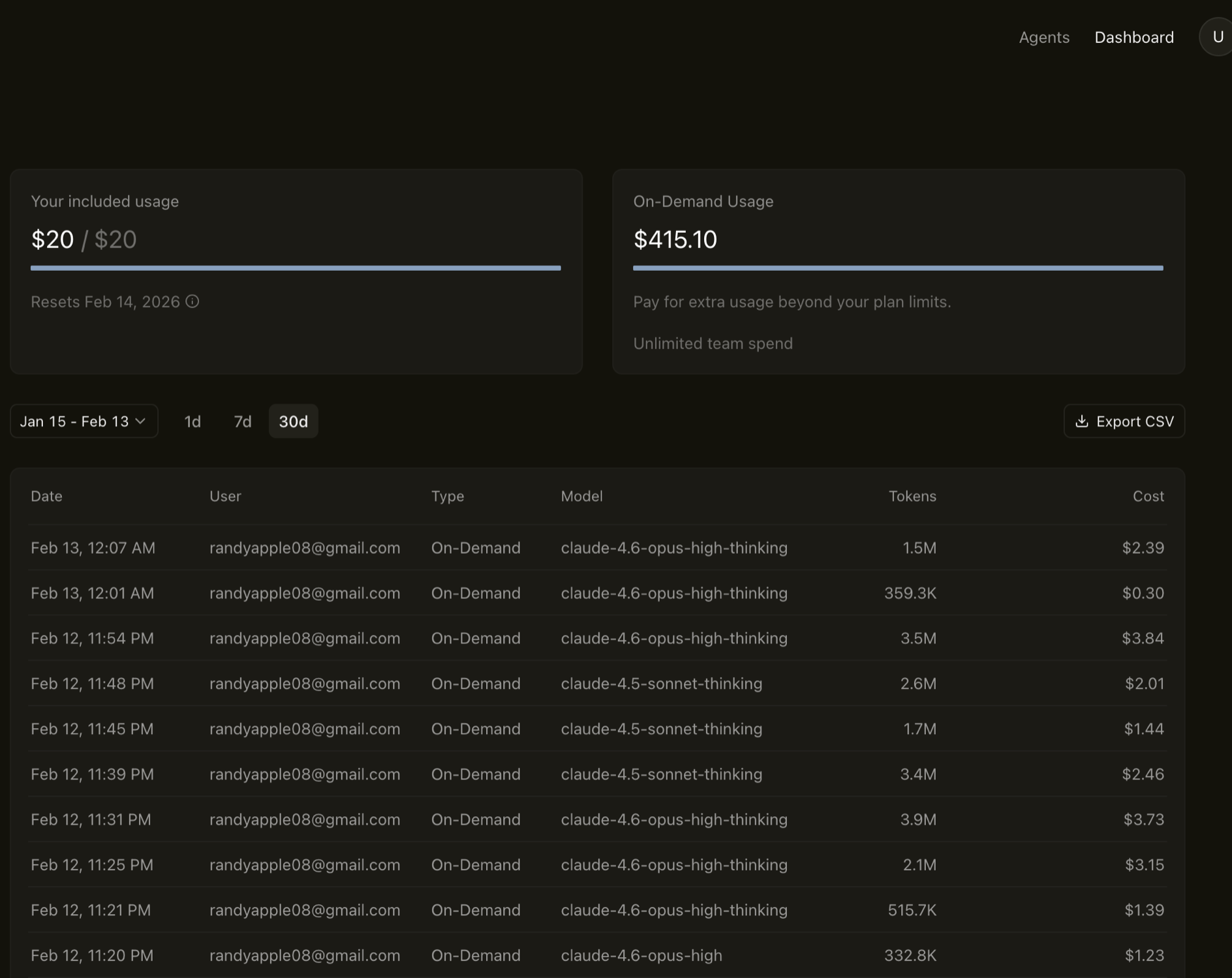Go to the Dashboard tab
This screenshot has width=1232, height=978.
pos(1133,37)
